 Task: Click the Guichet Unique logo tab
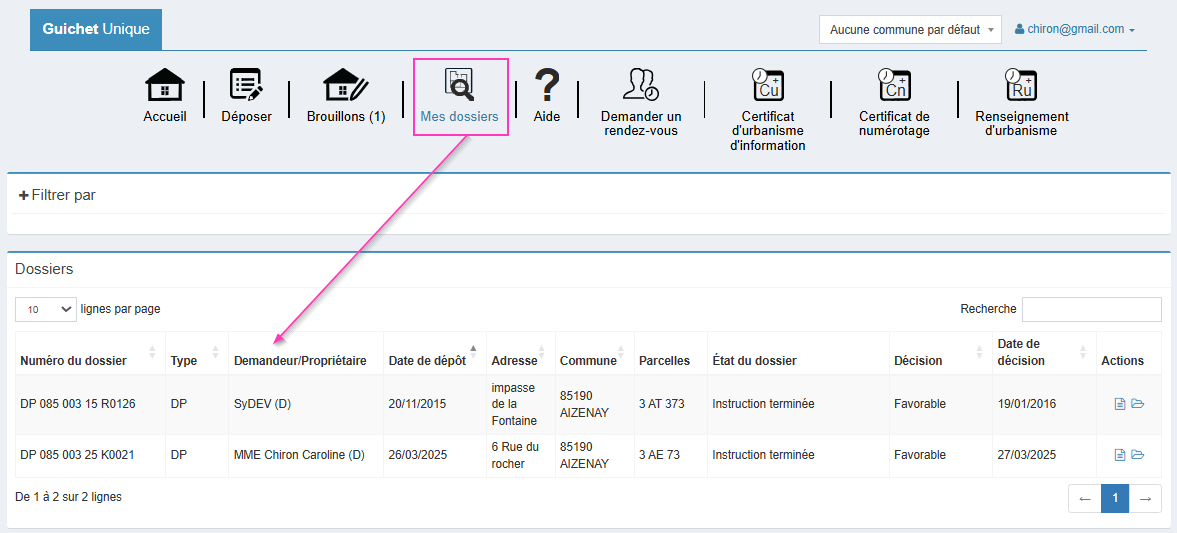pos(96,30)
